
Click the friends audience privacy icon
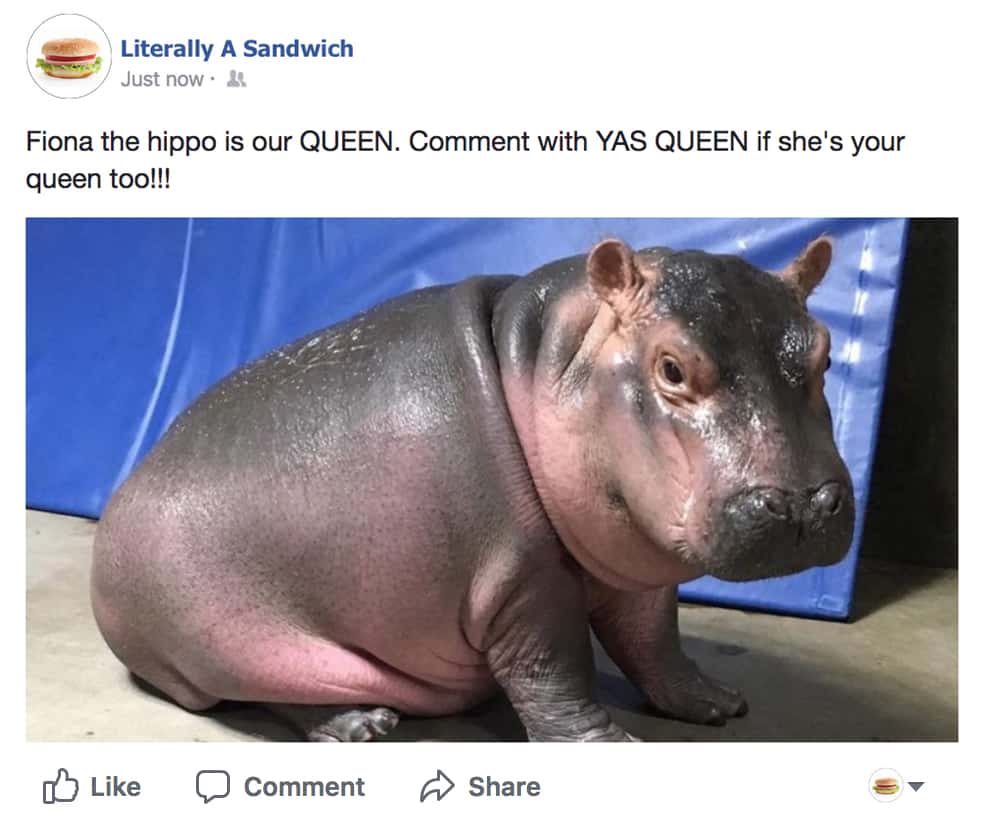237,79
